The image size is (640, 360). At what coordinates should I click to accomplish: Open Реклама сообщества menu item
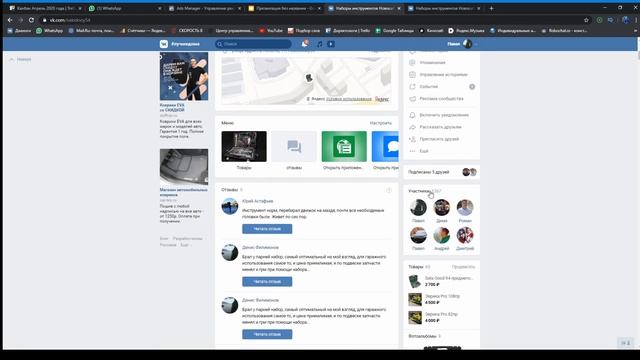coord(441,99)
